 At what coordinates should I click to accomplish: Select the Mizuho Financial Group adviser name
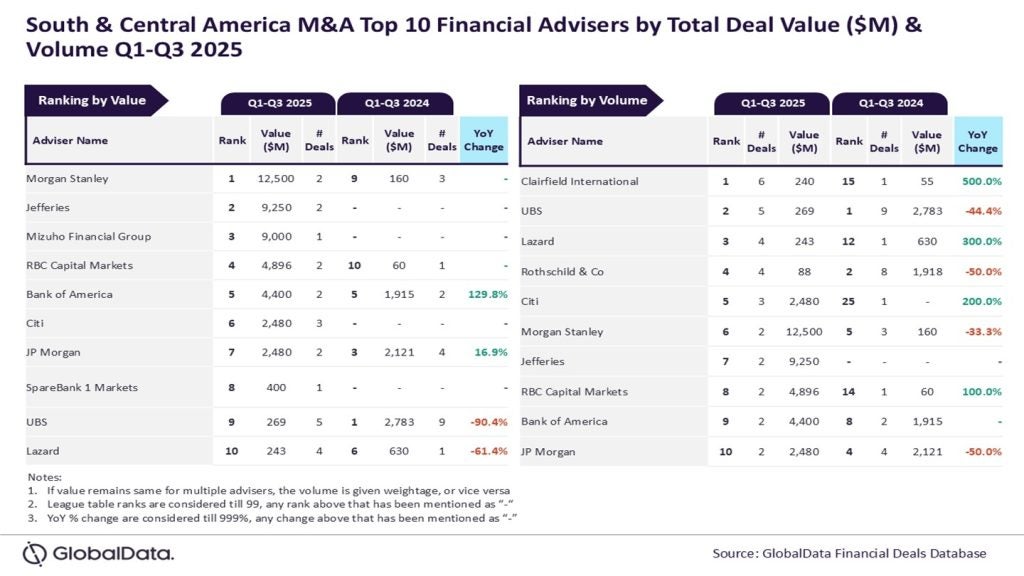(89, 236)
